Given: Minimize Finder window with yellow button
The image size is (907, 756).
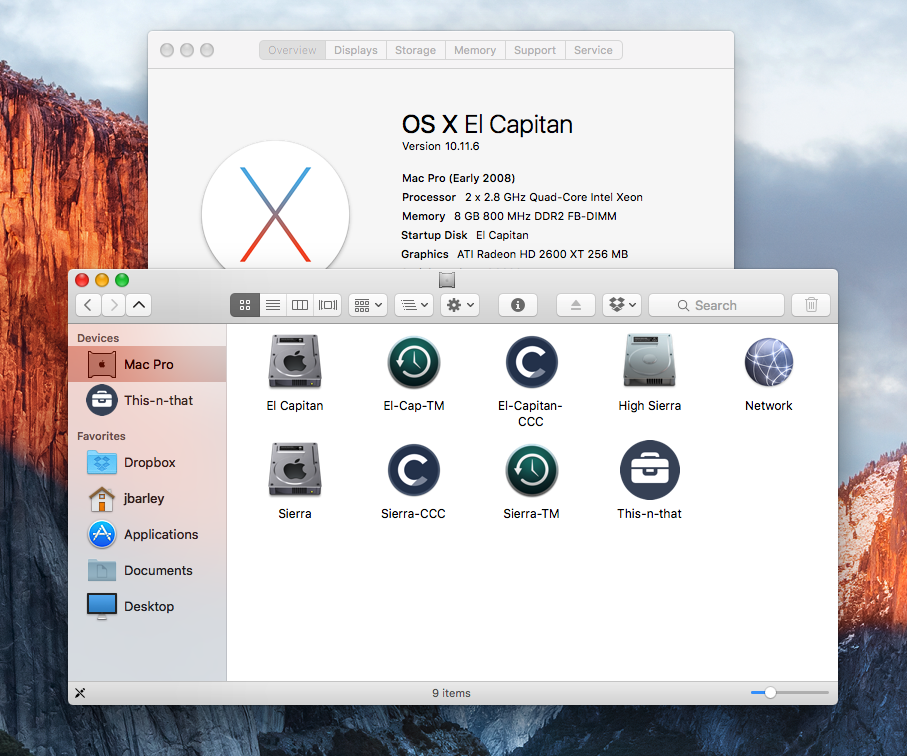Looking at the screenshot, I should pos(102,280).
